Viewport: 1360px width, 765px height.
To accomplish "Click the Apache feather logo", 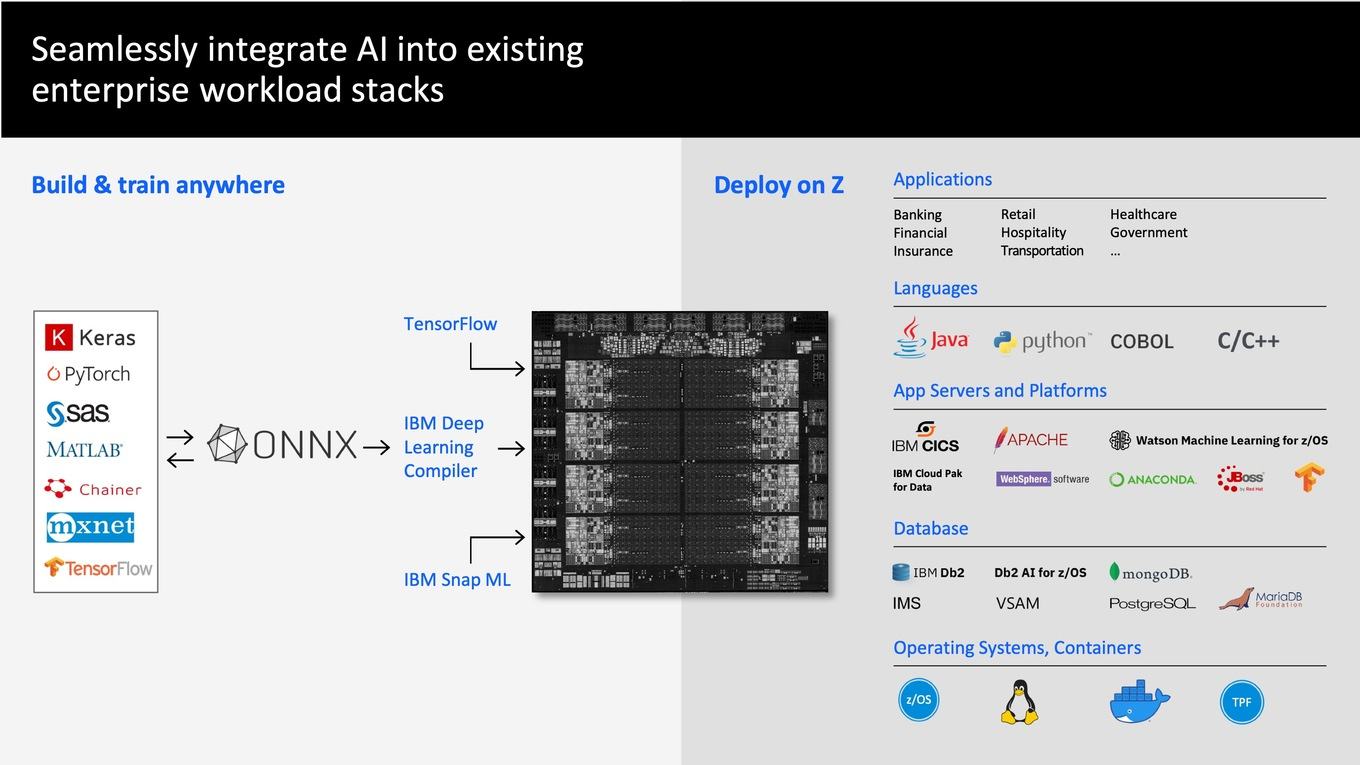I will pos(1030,439).
